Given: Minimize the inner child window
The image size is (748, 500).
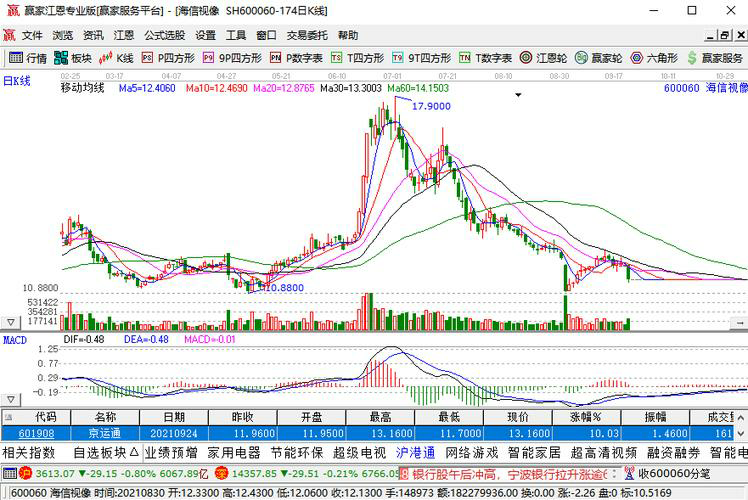Looking at the screenshot, I should (x=711, y=35).
